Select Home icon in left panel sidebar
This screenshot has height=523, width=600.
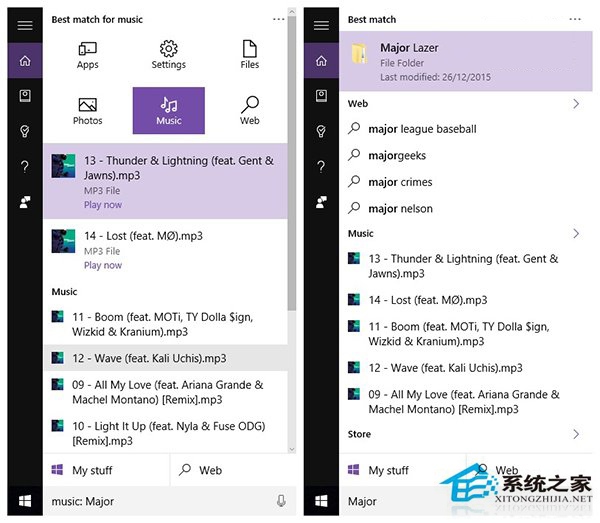[25, 60]
